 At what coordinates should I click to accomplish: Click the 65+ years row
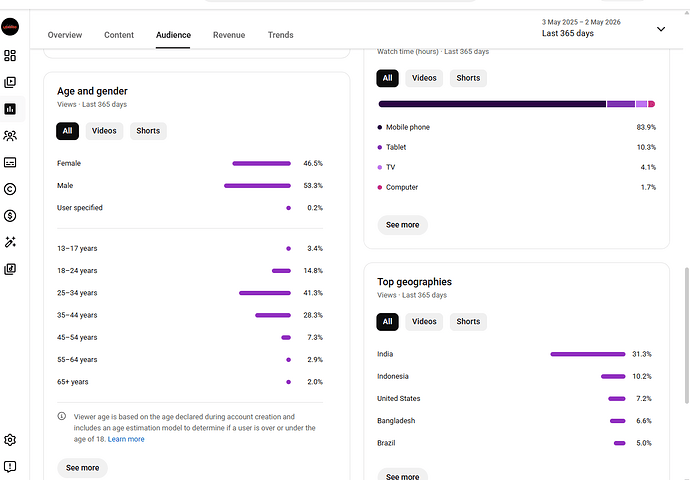tap(190, 382)
